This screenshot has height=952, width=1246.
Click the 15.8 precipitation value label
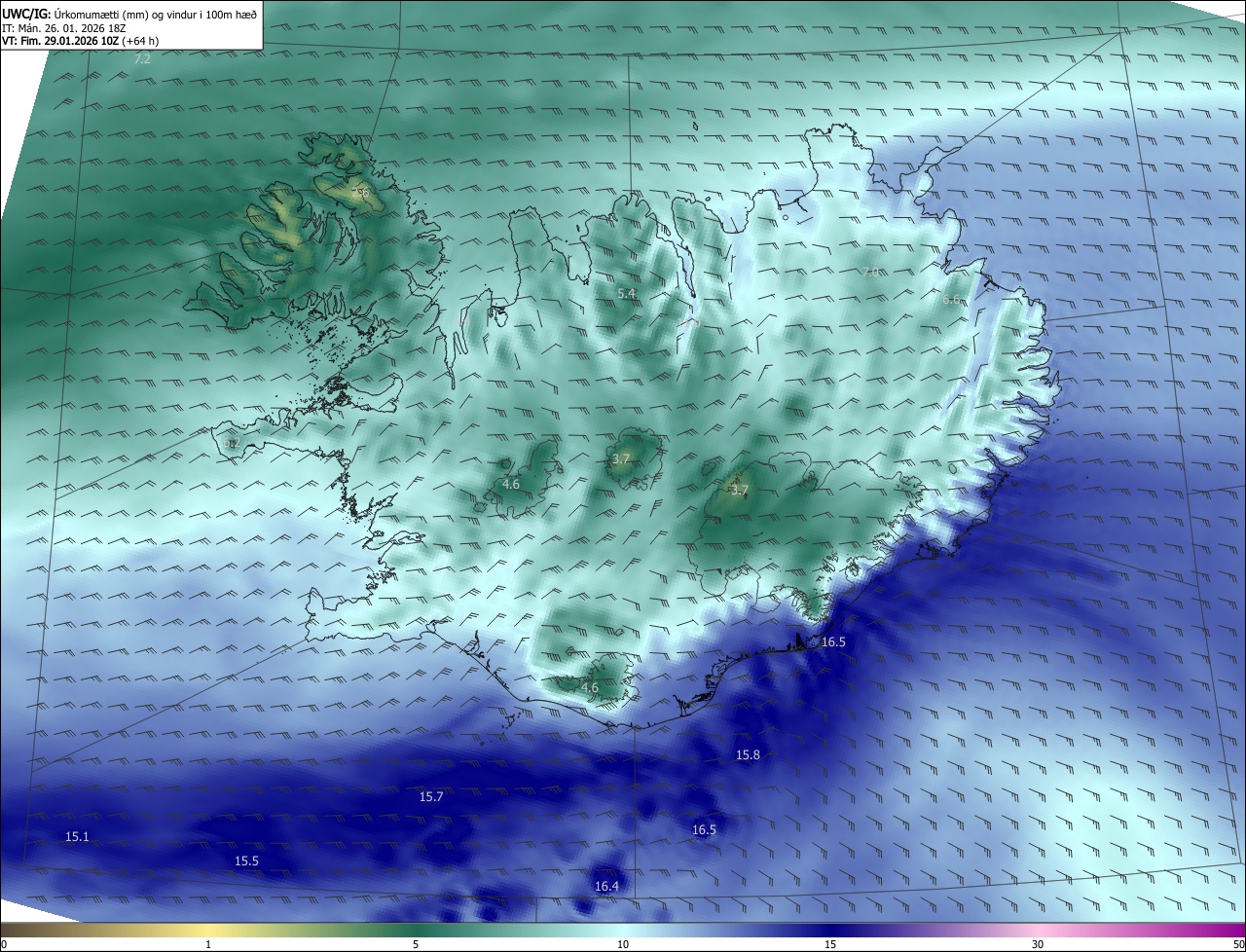748,754
